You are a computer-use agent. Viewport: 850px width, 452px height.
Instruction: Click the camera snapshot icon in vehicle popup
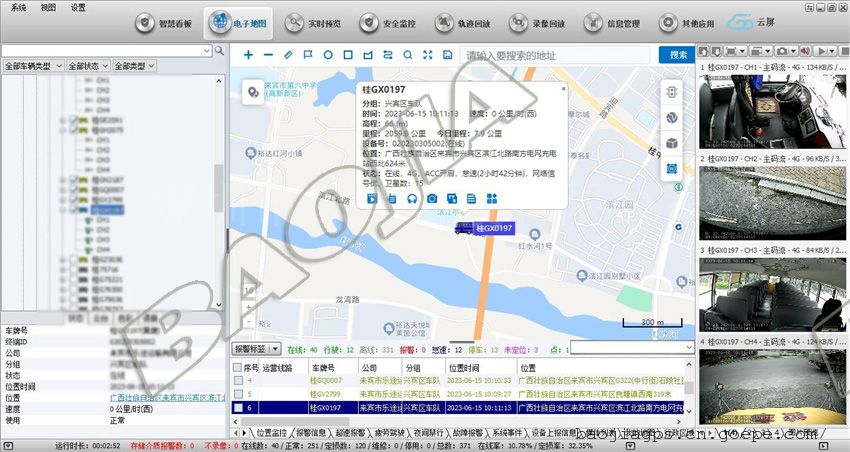(432, 199)
